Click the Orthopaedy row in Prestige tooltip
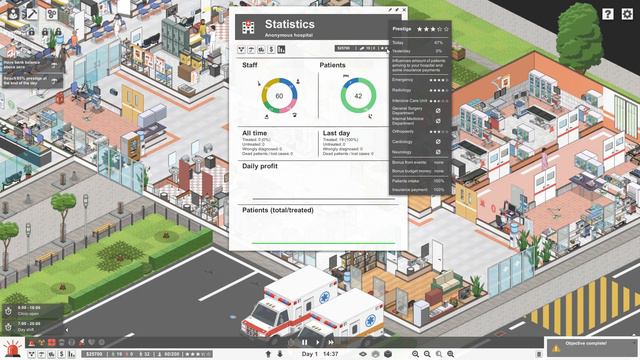Viewport: 640px width, 360px height. [x=420, y=131]
